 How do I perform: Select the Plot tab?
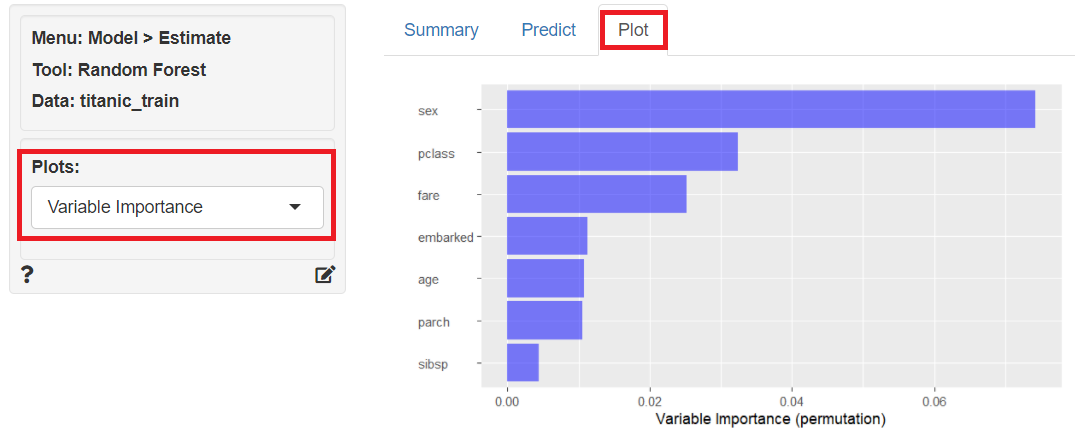pyautogui.click(x=633, y=30)
